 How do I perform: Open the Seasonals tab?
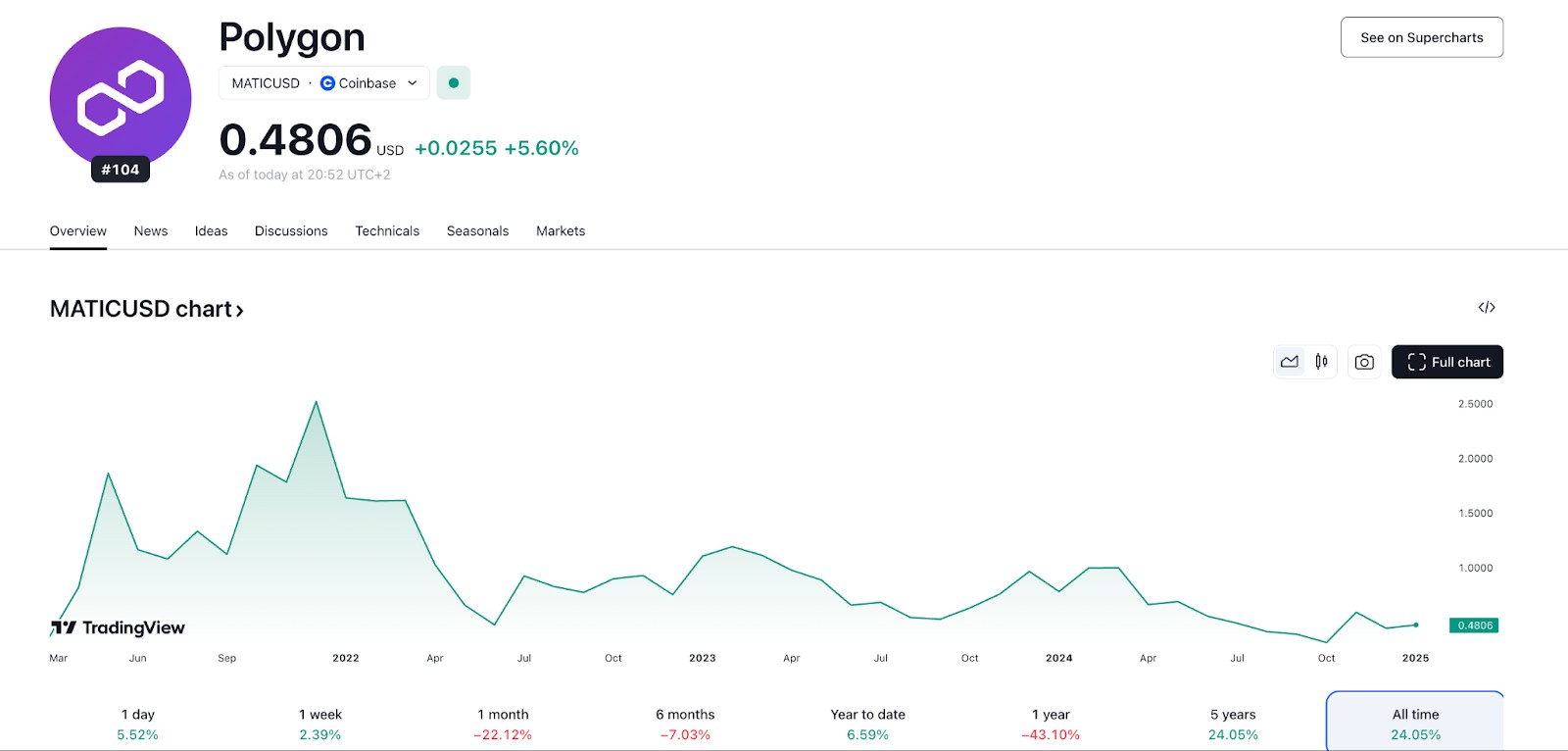click(477, 231)
